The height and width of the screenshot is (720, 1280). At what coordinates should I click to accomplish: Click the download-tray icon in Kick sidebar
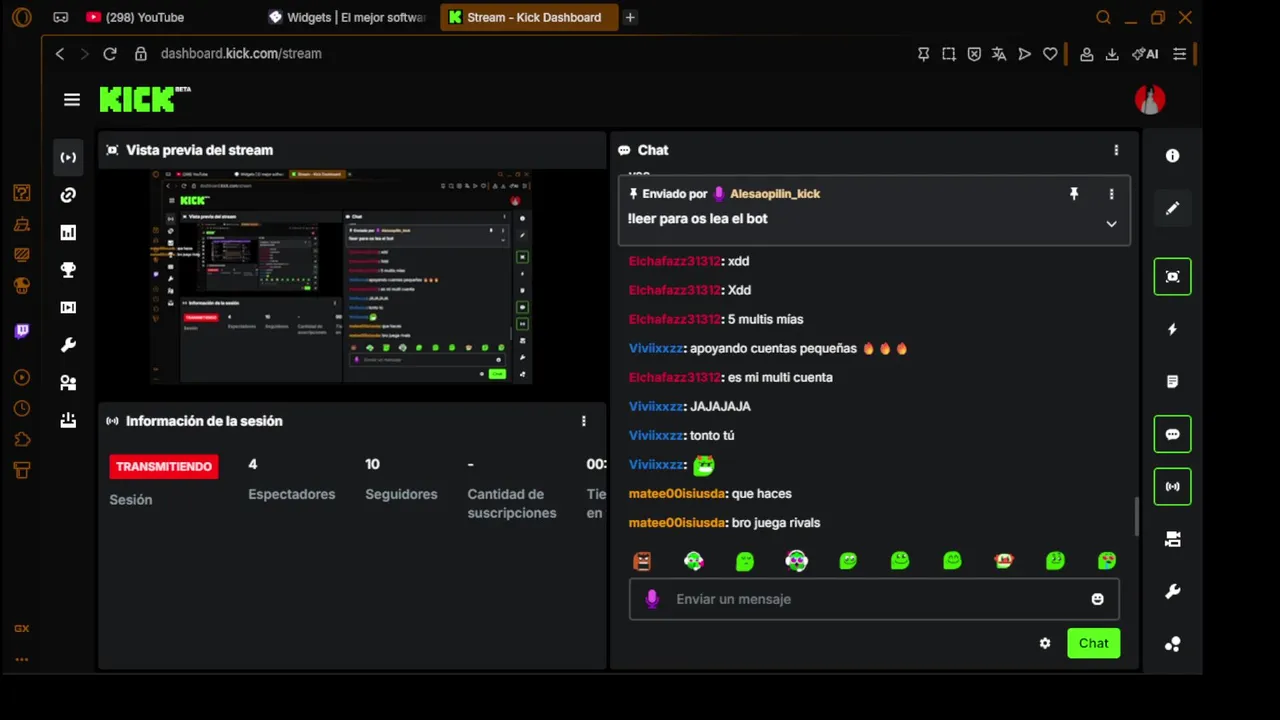coord(68,420)
